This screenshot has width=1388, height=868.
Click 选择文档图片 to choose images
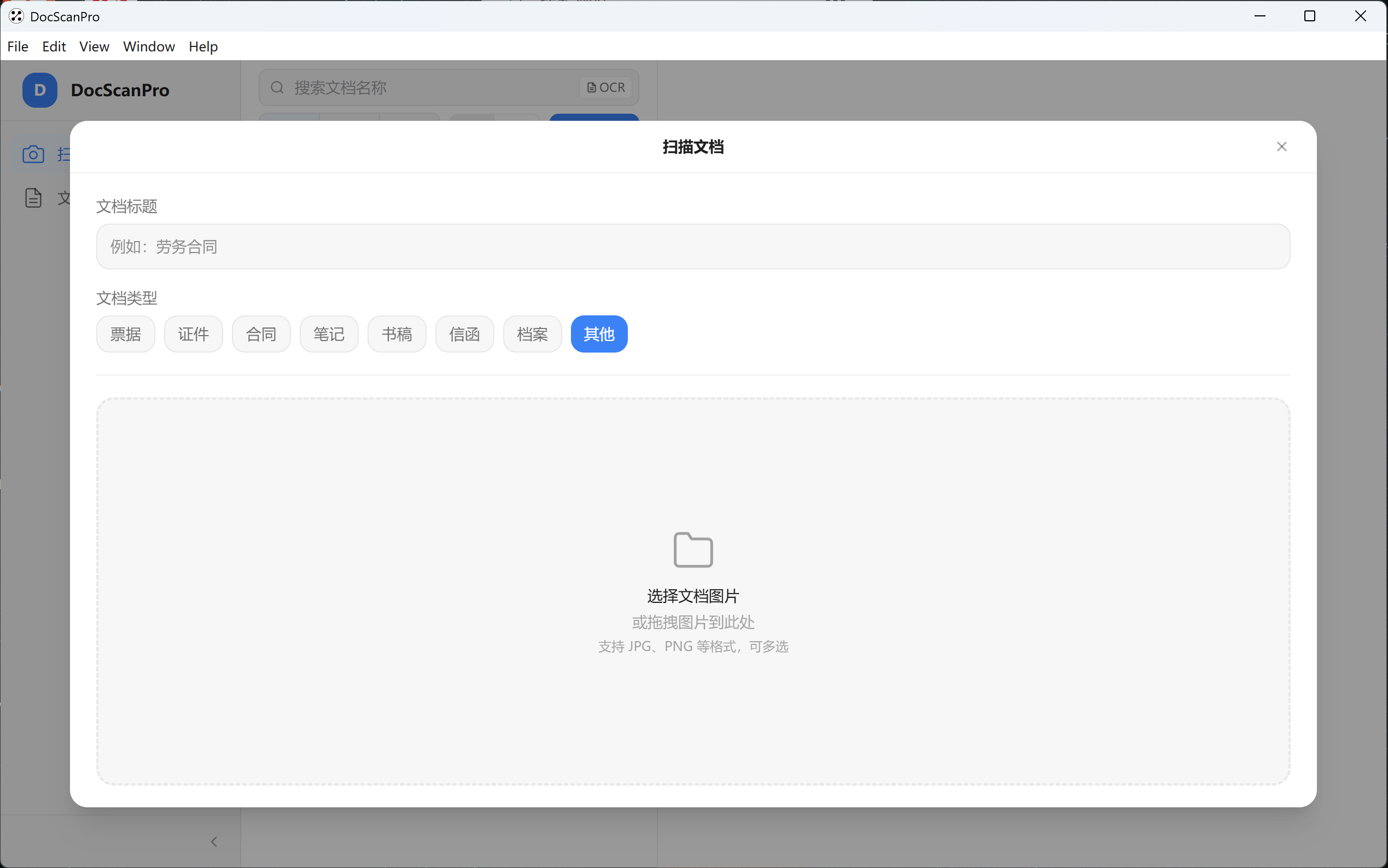pyautogui.click(x=692, y=596)
